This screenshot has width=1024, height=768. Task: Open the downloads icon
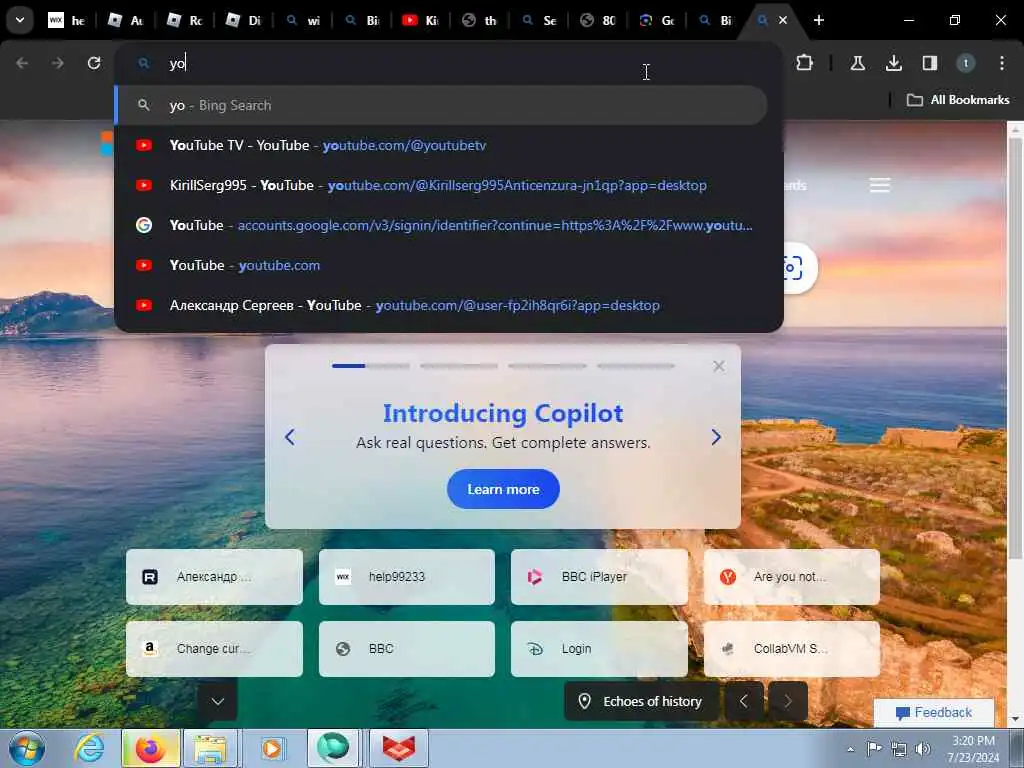pyautogui.click(x=893, y=63)
